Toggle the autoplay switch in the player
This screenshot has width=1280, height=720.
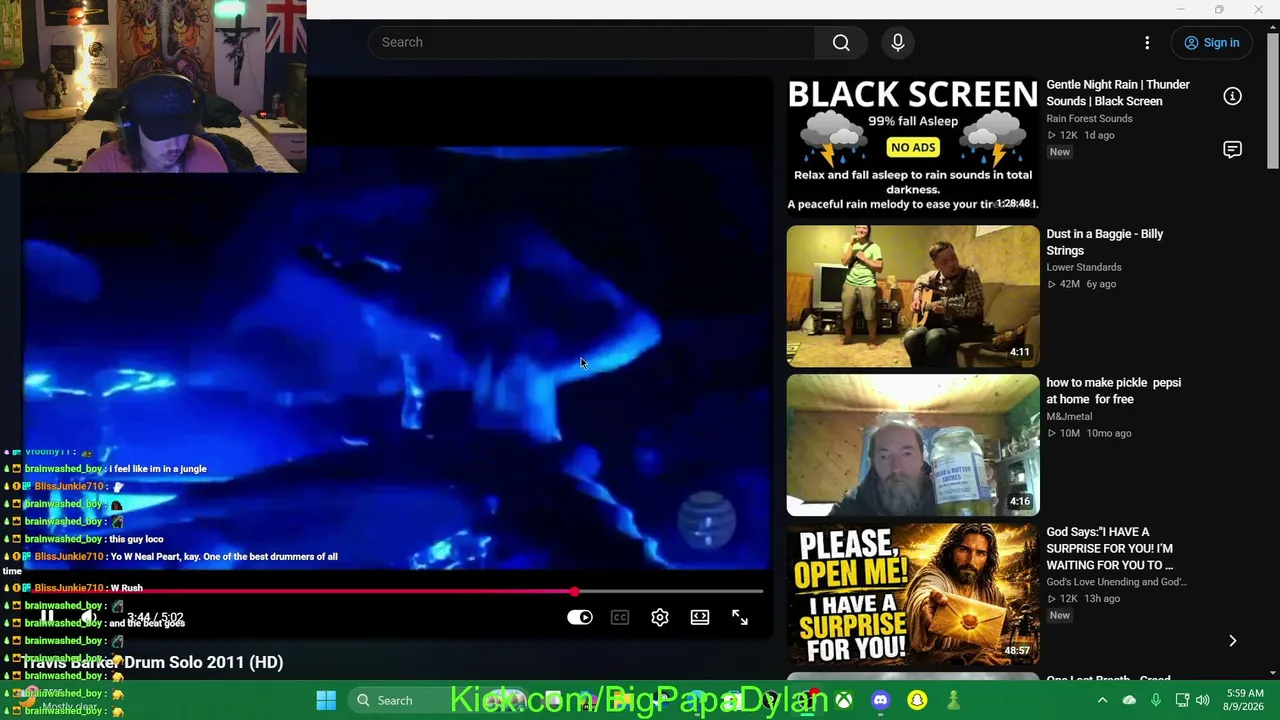point(580,618)
